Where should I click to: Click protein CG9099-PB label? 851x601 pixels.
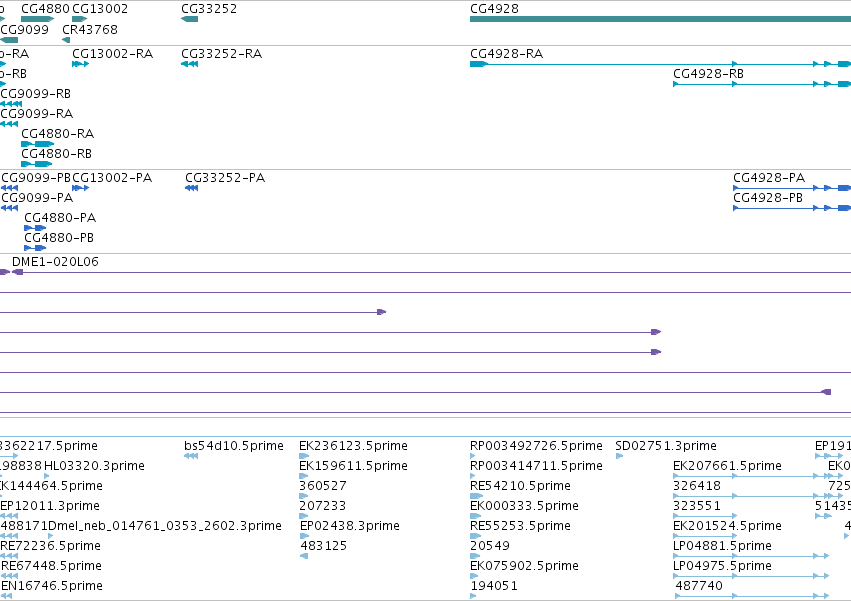[36, 178]
